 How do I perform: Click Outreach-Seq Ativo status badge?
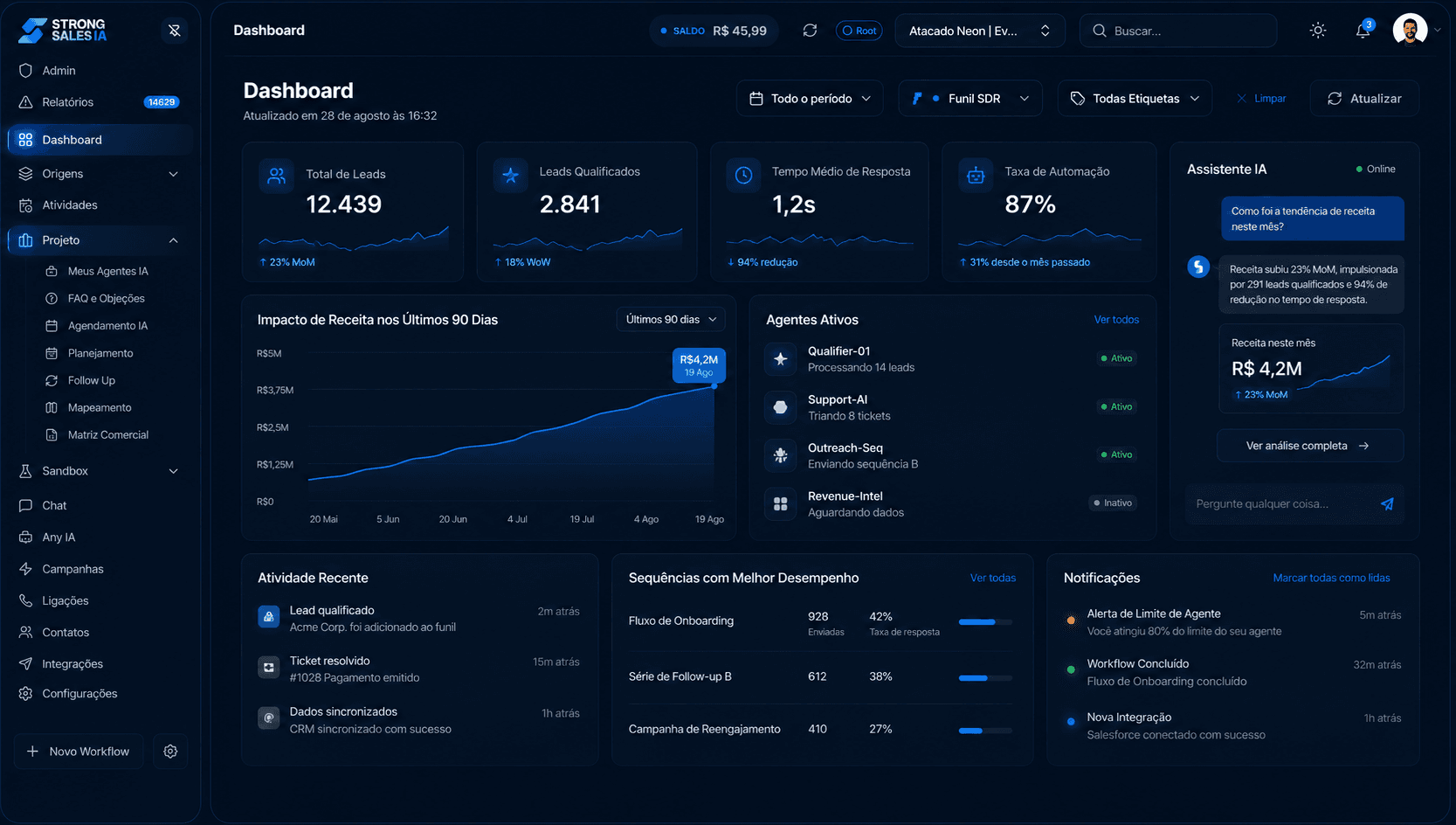(x=1117, y=454)
